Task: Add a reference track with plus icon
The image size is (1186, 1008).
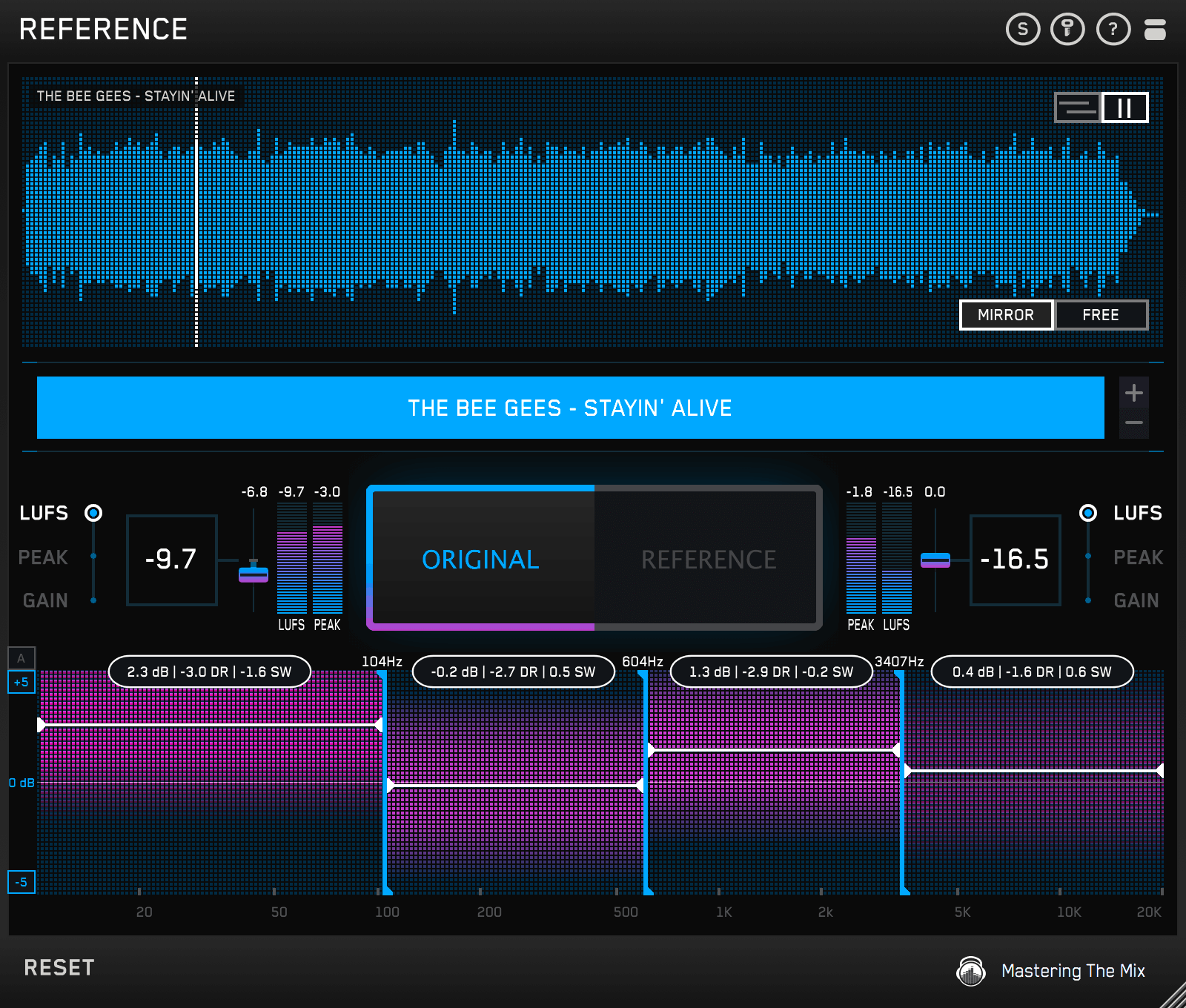Action: [x=1133, y=393]
